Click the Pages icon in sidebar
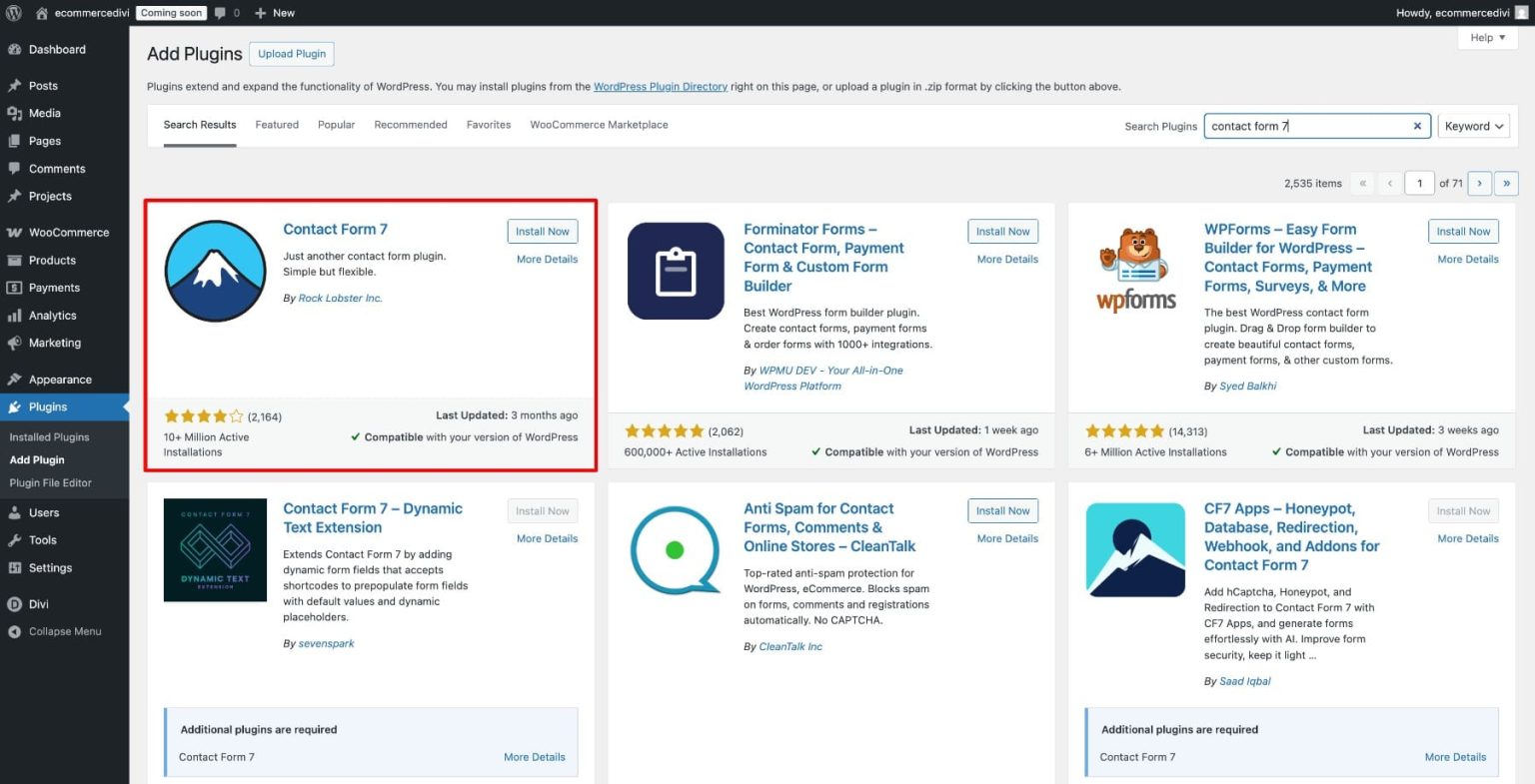The width and height of the screenshot is (1535, 784). 14,142
